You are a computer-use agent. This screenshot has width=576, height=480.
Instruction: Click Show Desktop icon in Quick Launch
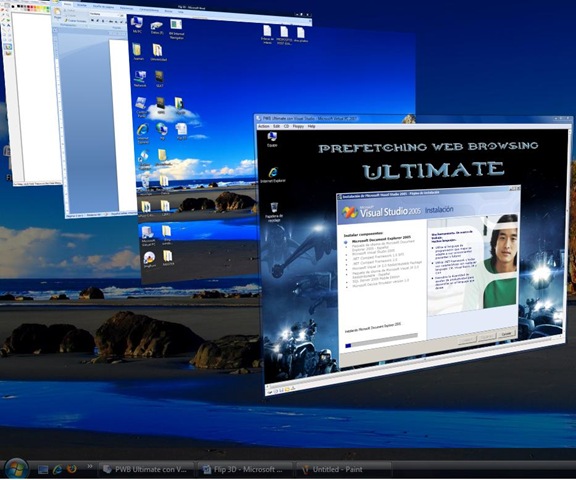tap(43, 469)
